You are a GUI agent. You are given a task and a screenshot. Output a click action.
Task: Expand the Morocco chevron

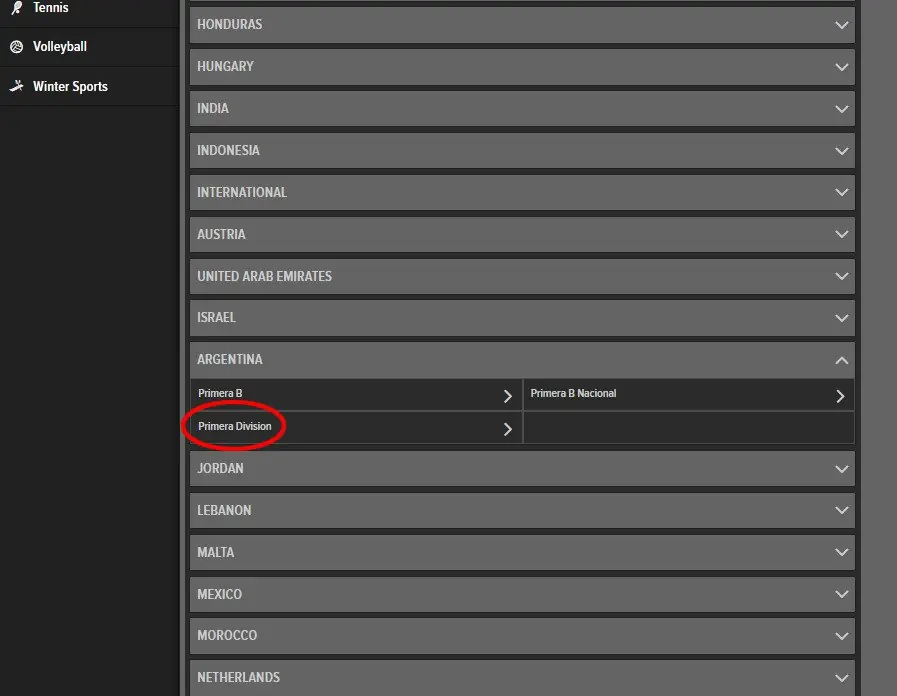pyautogui.click(x=842, y=636)
